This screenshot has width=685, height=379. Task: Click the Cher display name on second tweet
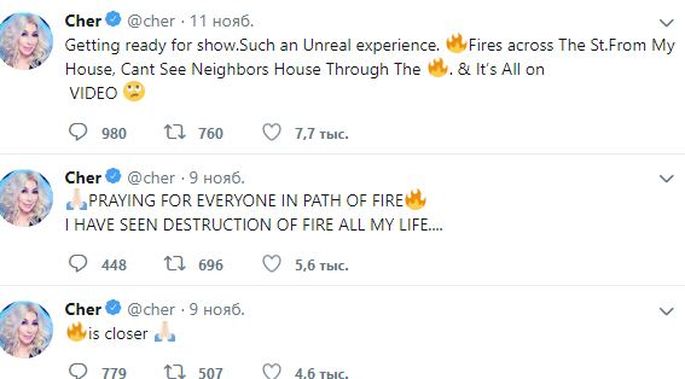pyautogui.click(x=83, y=178)
